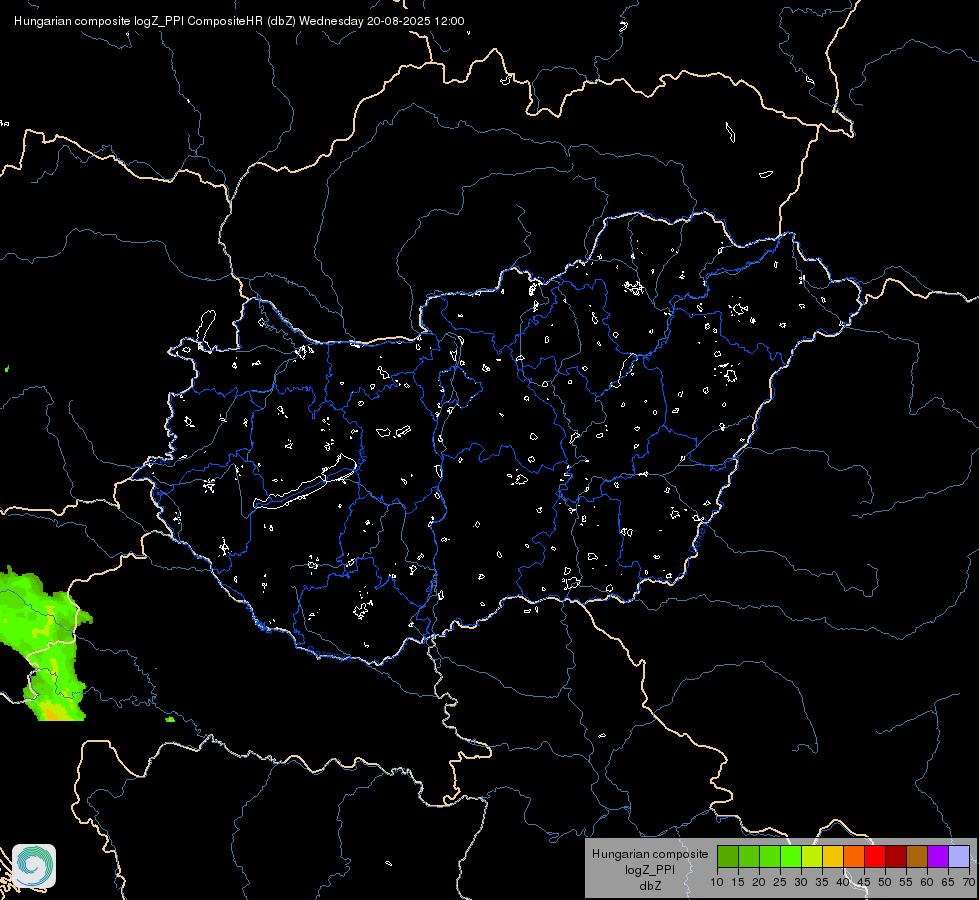This screenshot has height=900, width=979.
Task: Select the 40–45 dBZ orange legend swatch
Action: tap(854, 856)
